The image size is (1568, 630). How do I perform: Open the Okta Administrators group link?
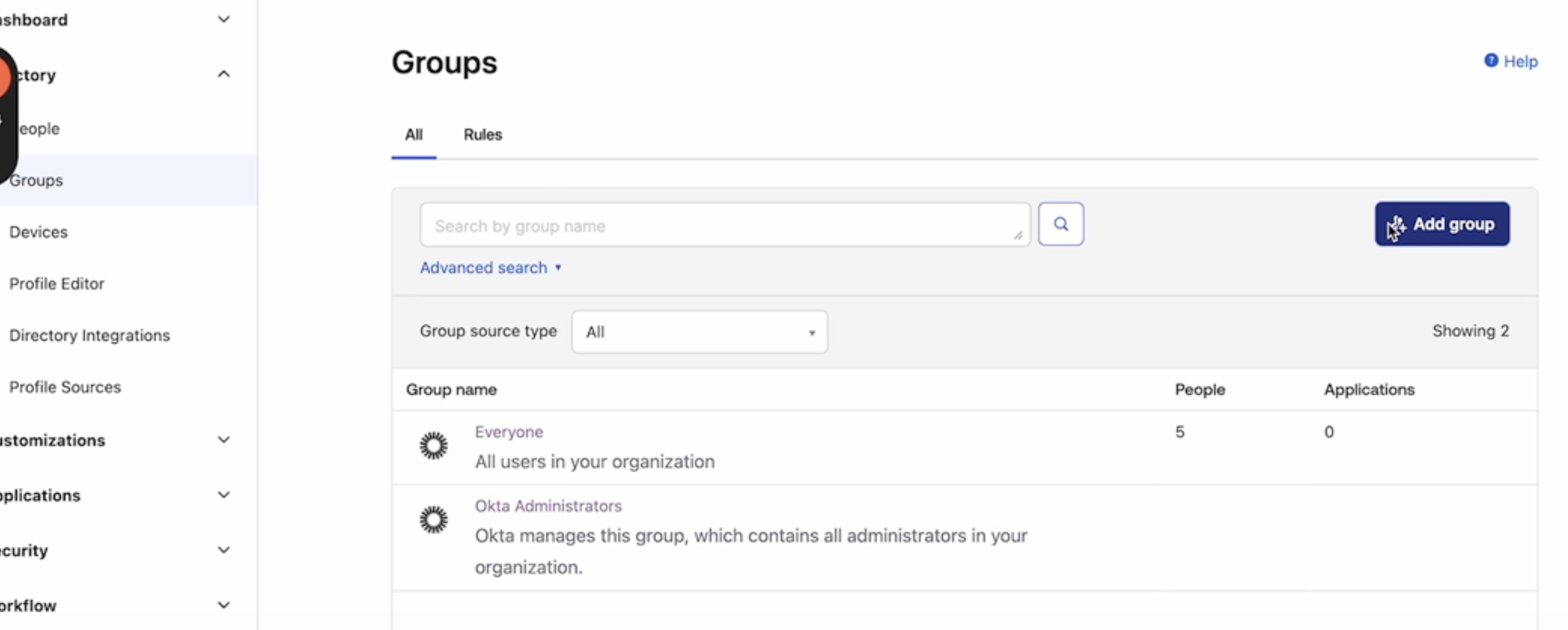548,506
